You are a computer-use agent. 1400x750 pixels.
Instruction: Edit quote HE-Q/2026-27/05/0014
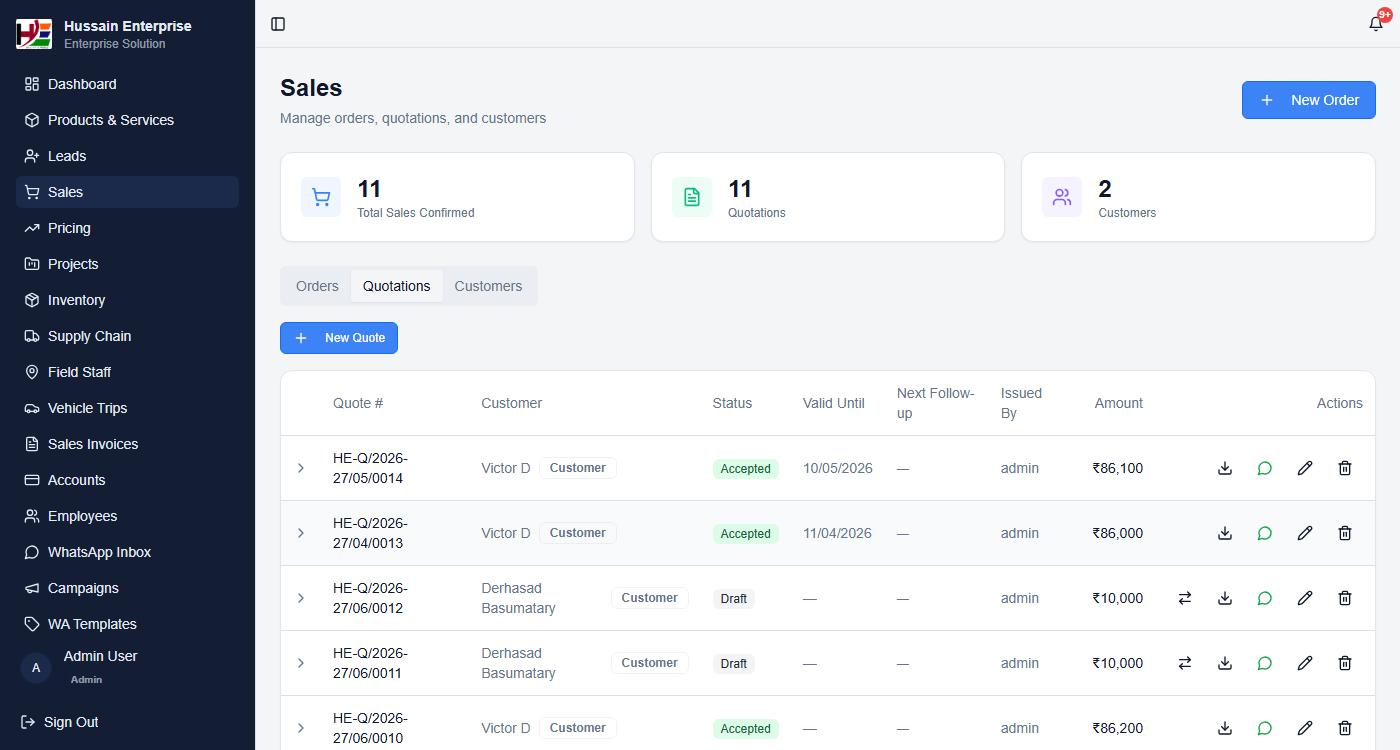coord(1305,468)
